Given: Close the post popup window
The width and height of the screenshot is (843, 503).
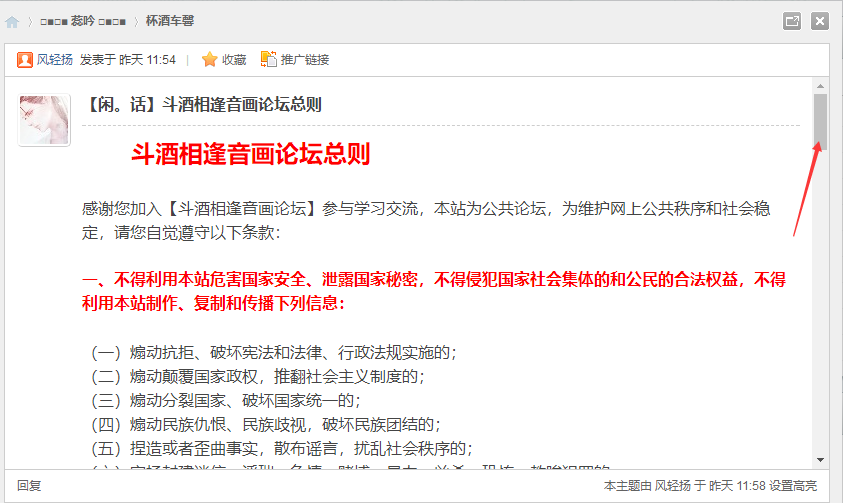Looking at the screenshot, I should (x=819, y=21).
